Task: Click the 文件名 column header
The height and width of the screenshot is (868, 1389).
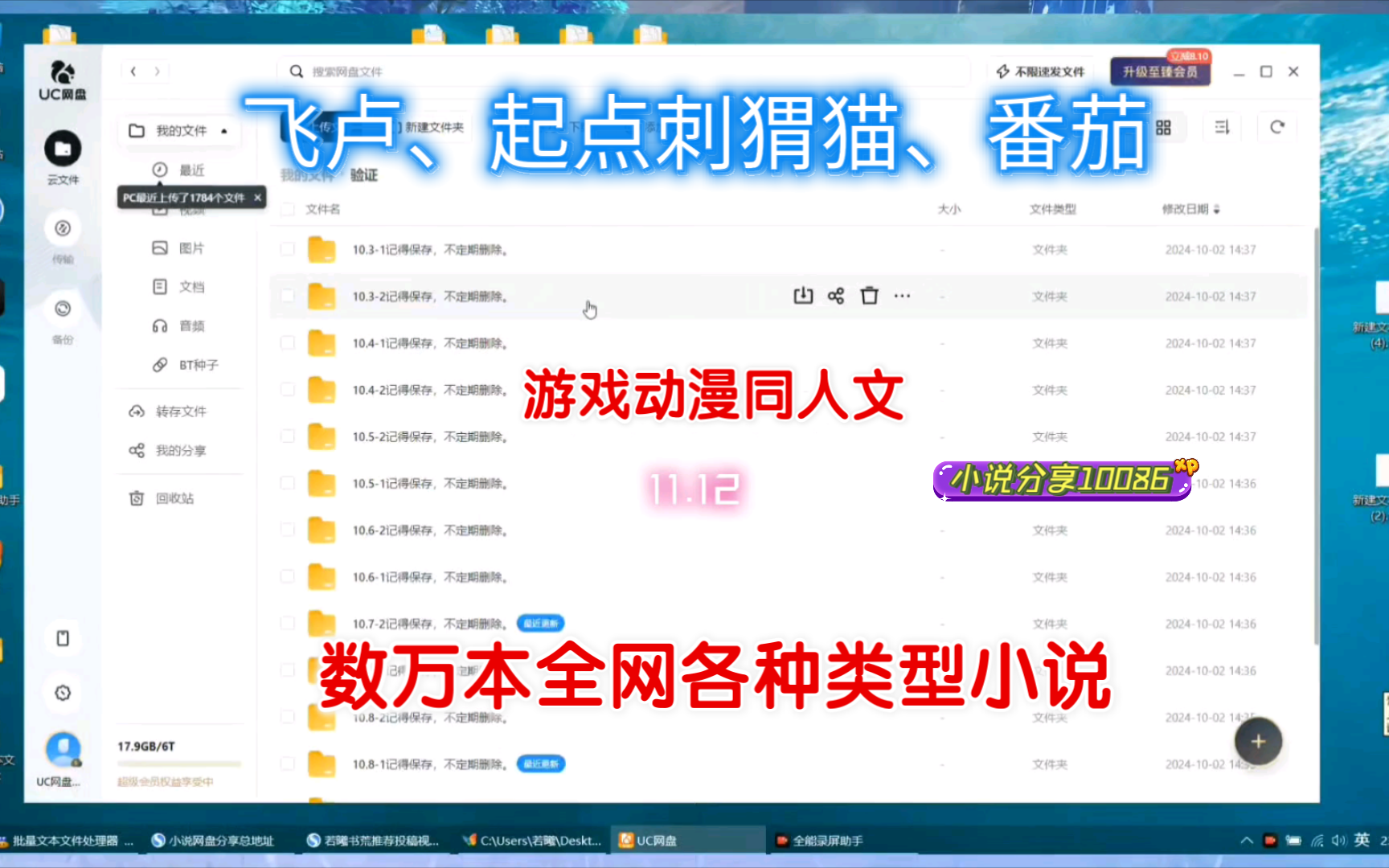Action: pyautogui.click(x=323, y=209)
